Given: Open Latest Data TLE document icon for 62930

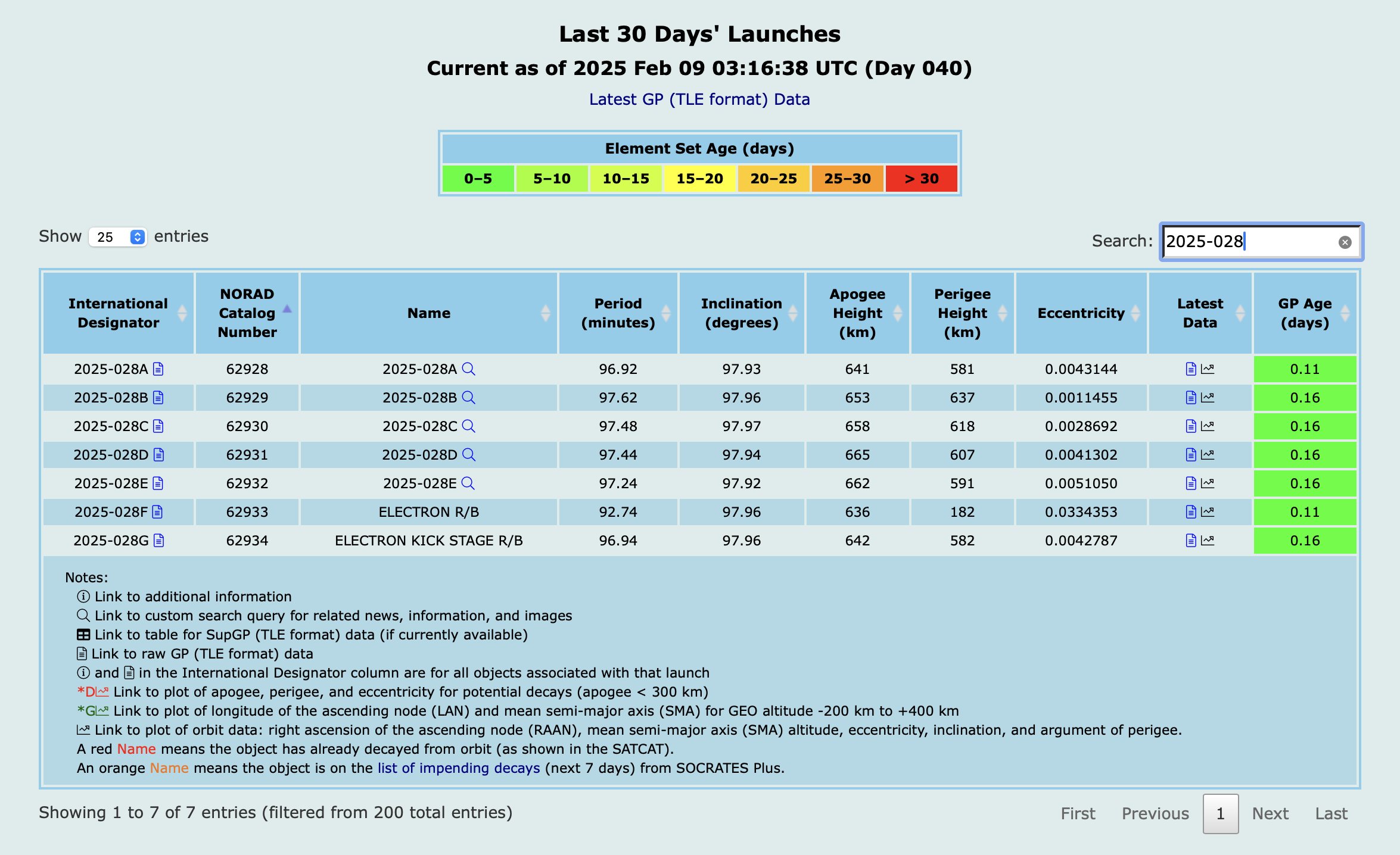Looking at the screenshot, I should click(x=1191, y=426).
